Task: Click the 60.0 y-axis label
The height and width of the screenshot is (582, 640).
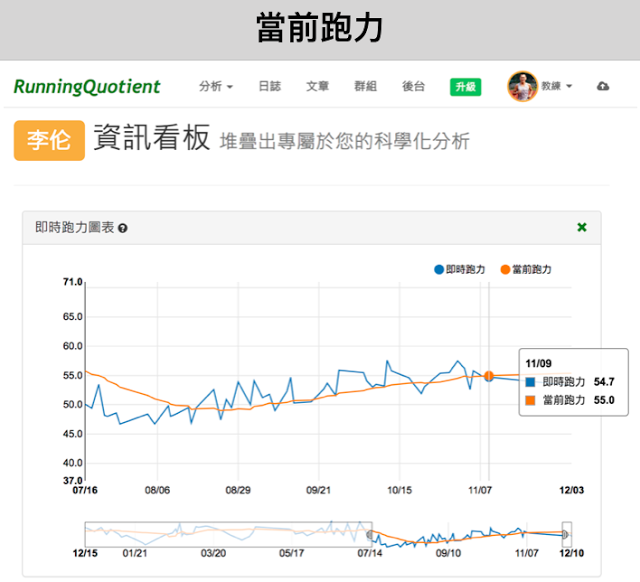Action: pos(73,346)
